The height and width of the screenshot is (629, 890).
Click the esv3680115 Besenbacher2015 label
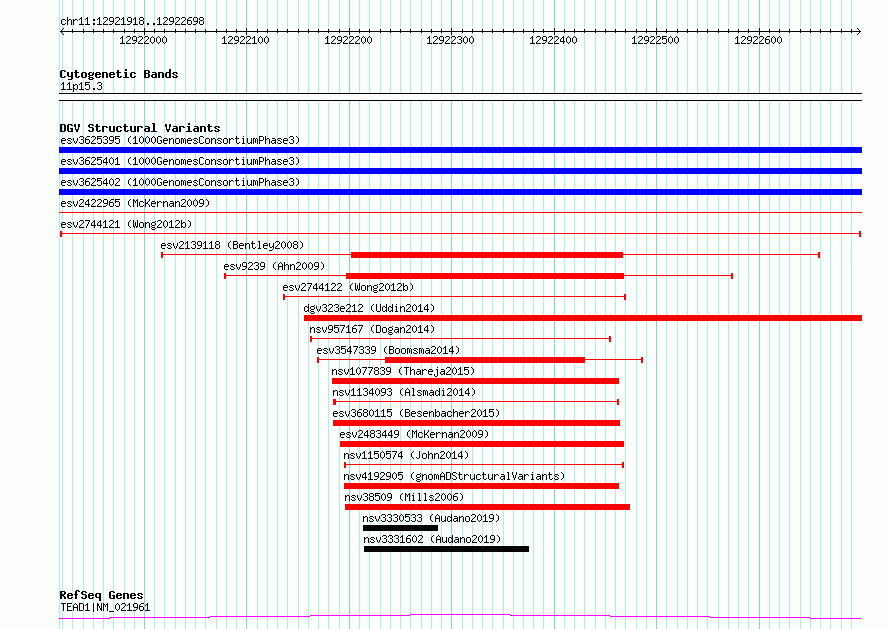point(416,413)
